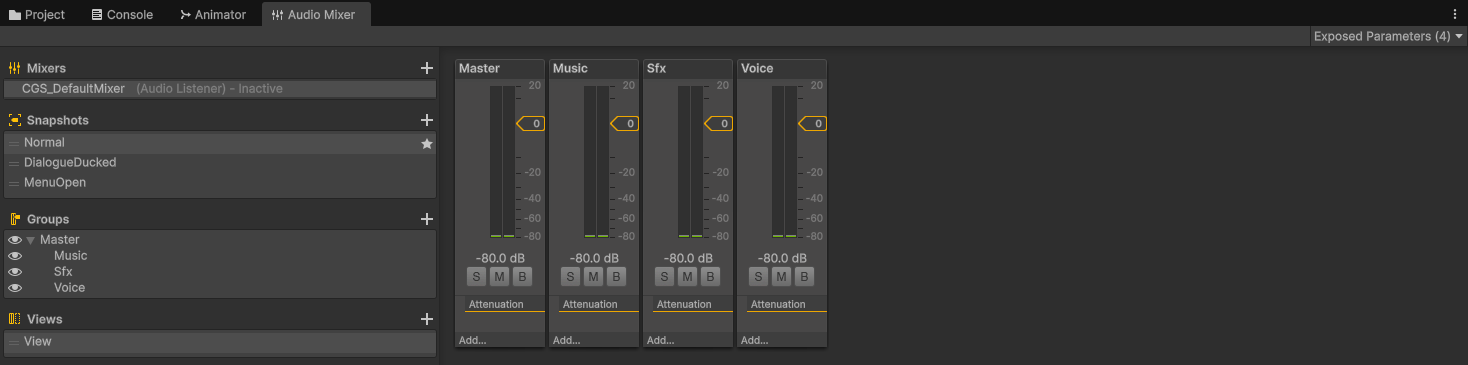Image resolution: width=1468 pixels, height=365 pixels.
Task: Click the Sfx volume fader handle
Action: [718, 124]
